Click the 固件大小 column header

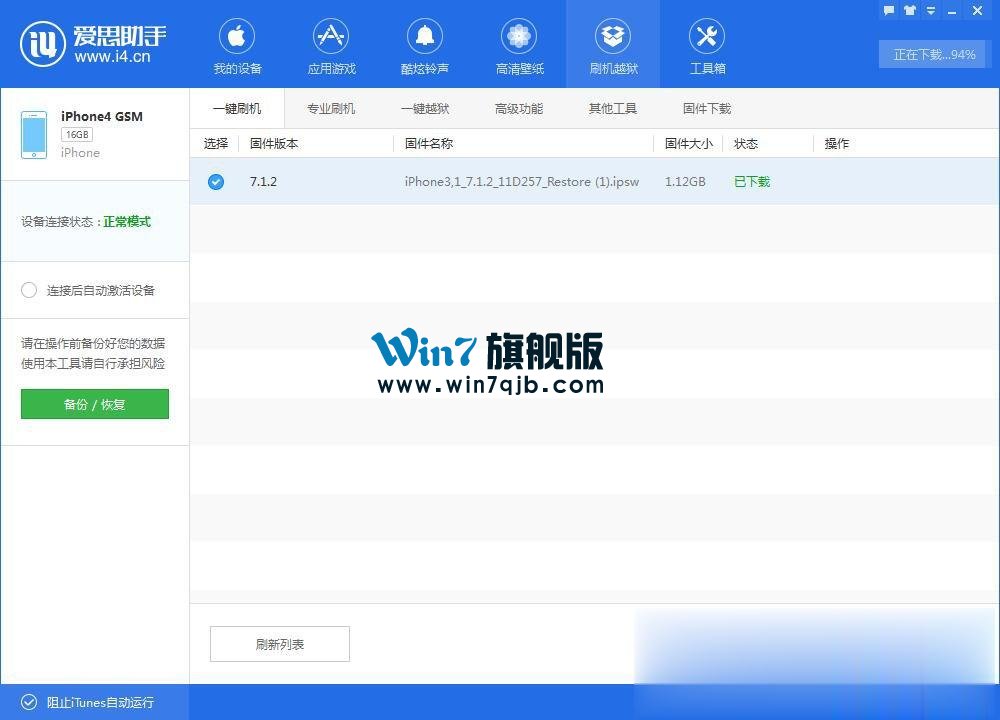[688, 143]
